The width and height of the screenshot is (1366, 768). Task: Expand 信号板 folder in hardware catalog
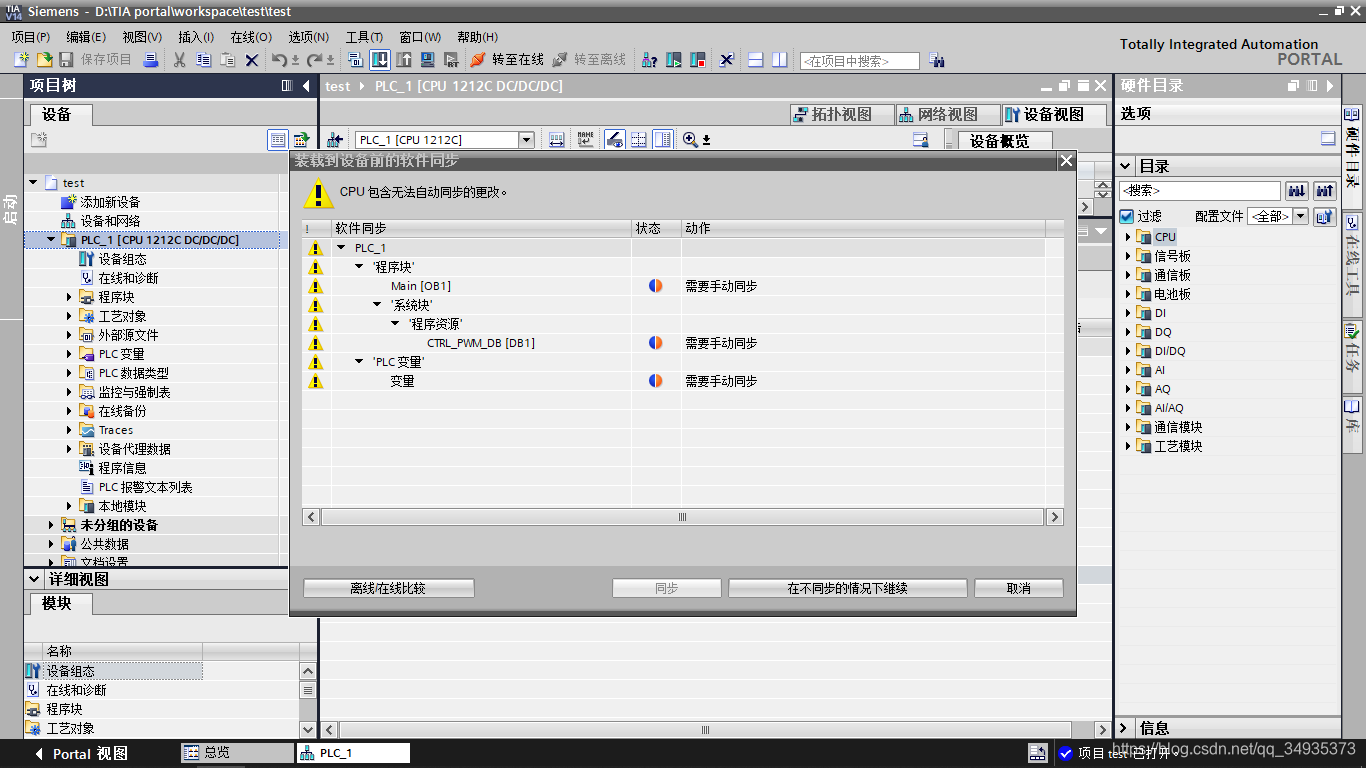pos(1128,256)
